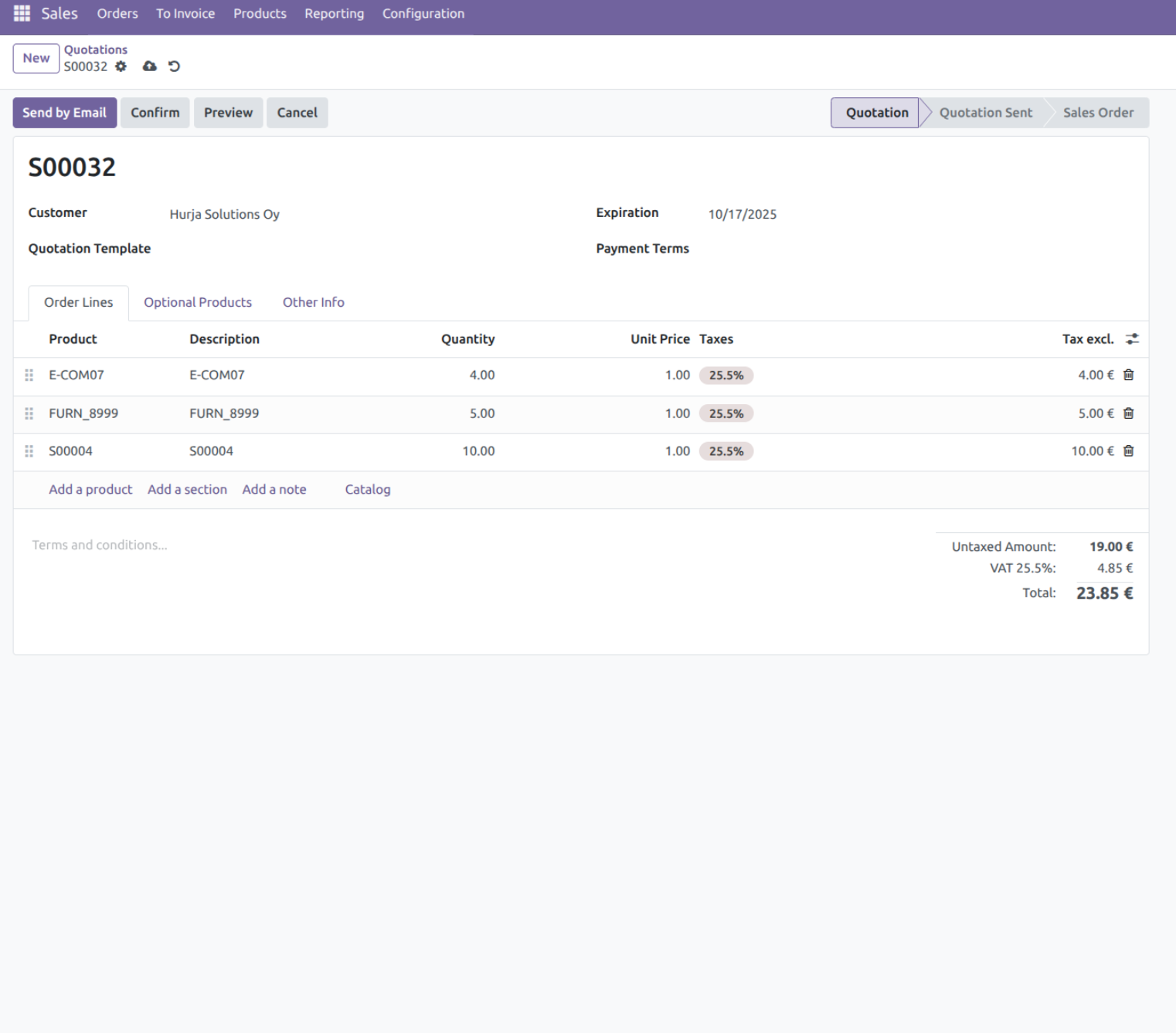Viewport: 1176px width, 1033px height.
Task: Open the apps grid home menu icon
Action: click(x=22, y=13)
